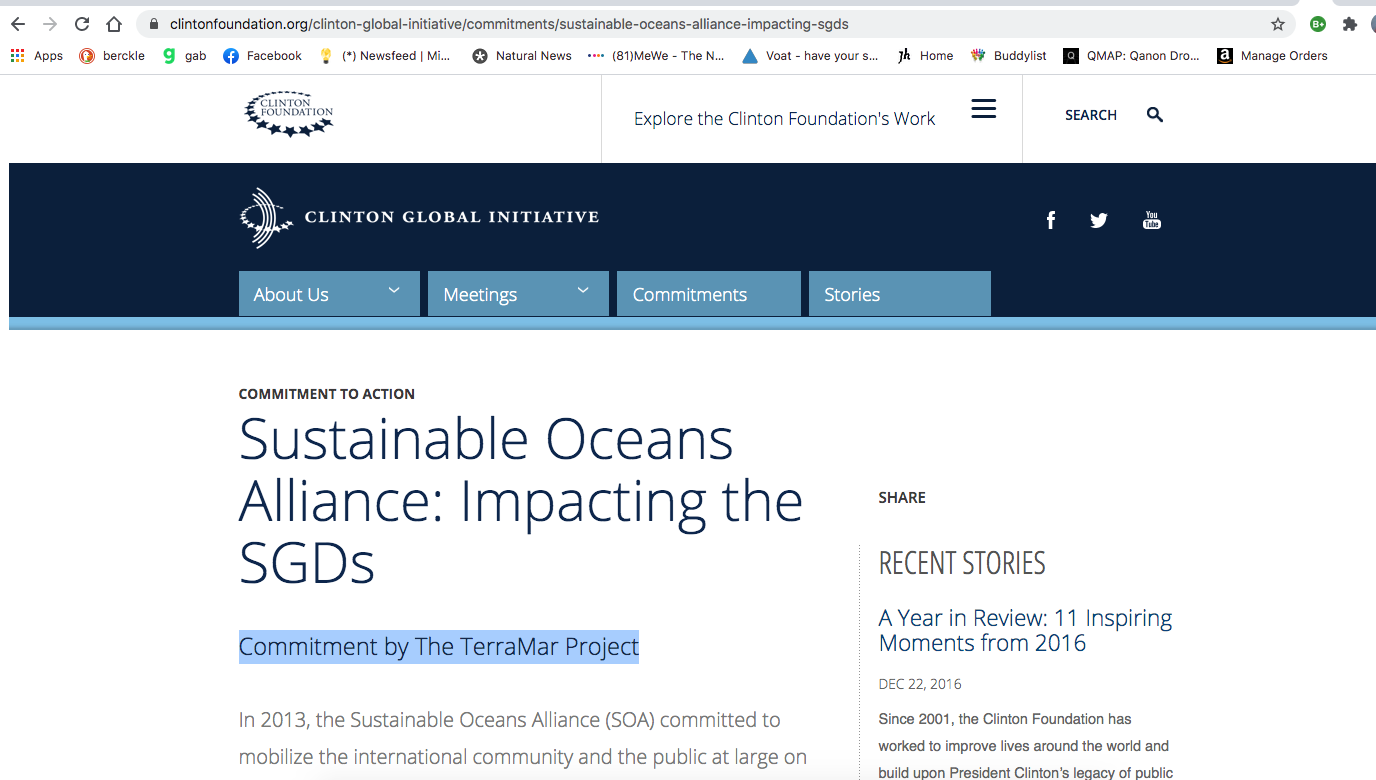Viewport: 1376px width, 780px height.
Task: Click the RECENT STORIES heading
Action: [962, 563]
